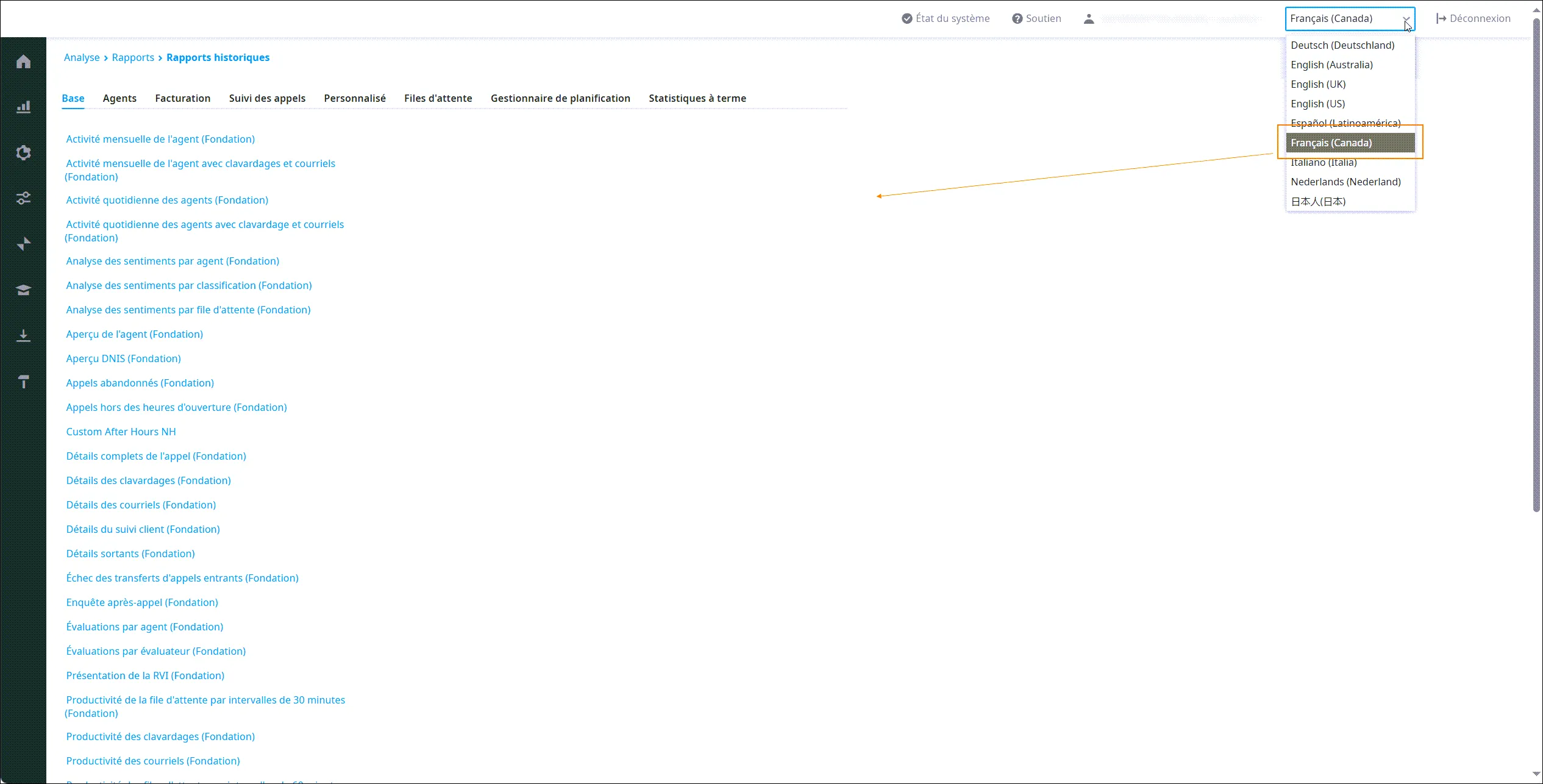Click the routing arrows sidebar icon
This screenshot has height=784, width=1543.
(x=23, y=244)
